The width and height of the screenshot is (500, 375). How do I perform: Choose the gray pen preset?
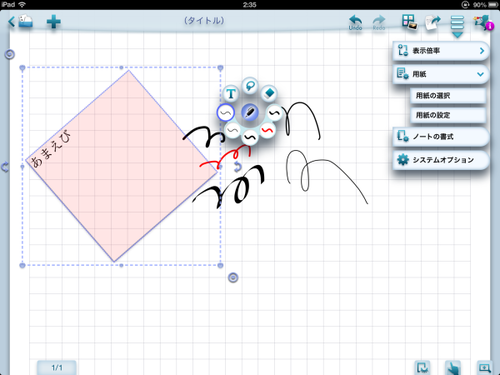point(233,130)
